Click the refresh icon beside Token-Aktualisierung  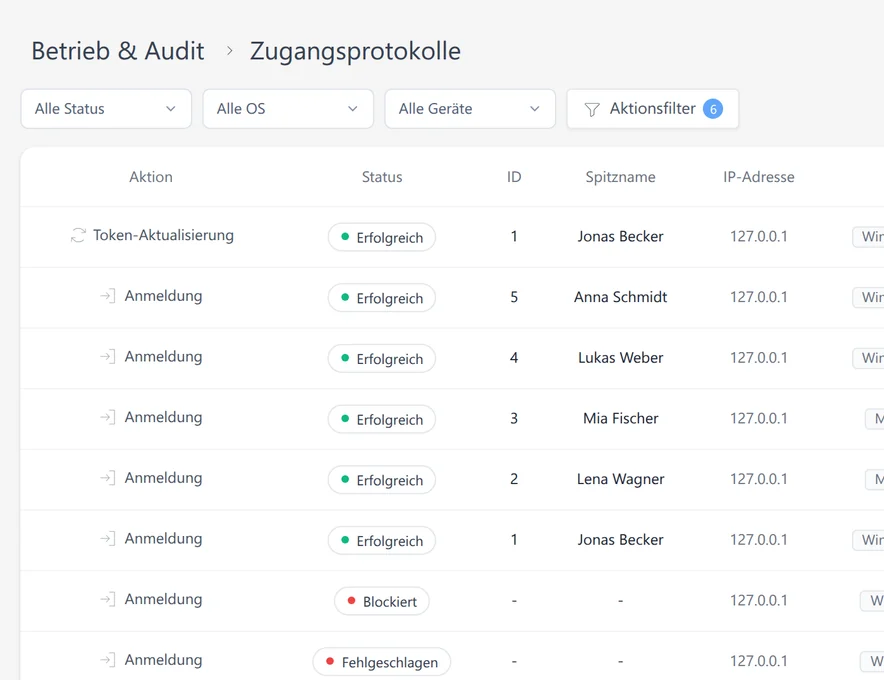[78, 235]
